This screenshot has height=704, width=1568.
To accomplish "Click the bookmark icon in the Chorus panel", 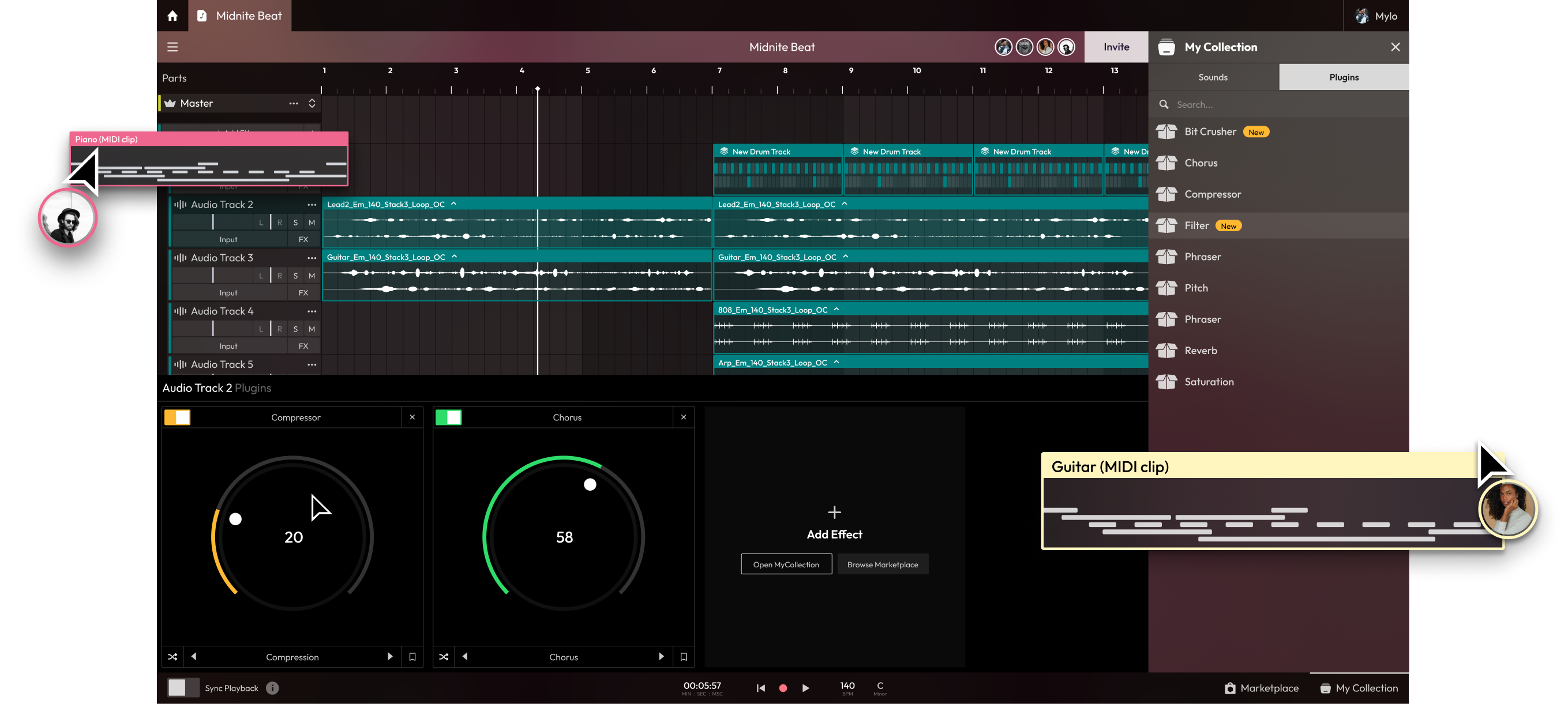I will coord(683,657).
